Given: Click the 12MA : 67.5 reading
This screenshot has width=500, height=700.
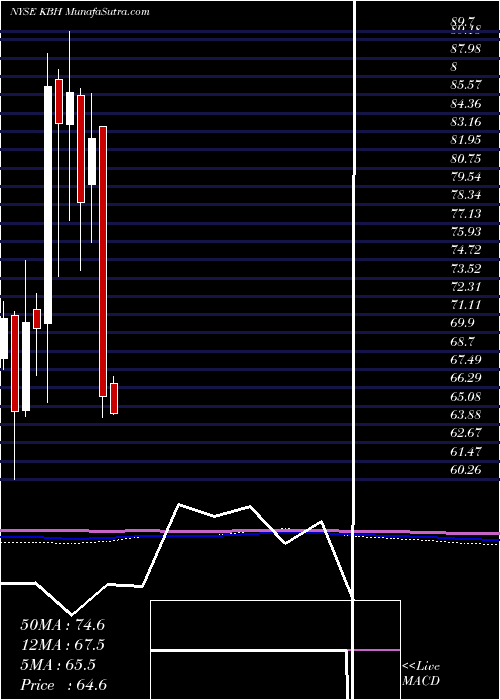Looking at the screenshot, I should [62, 645].
